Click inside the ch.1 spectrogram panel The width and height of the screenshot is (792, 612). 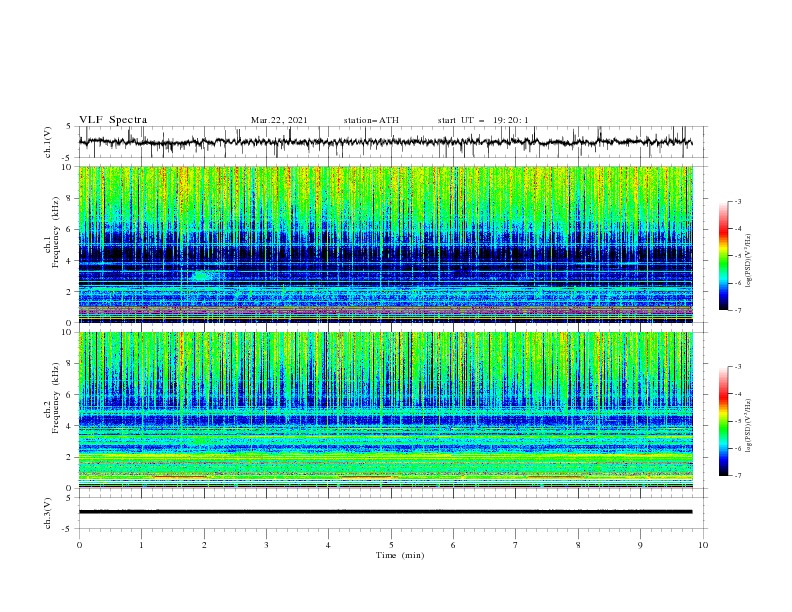coord(386,244)
